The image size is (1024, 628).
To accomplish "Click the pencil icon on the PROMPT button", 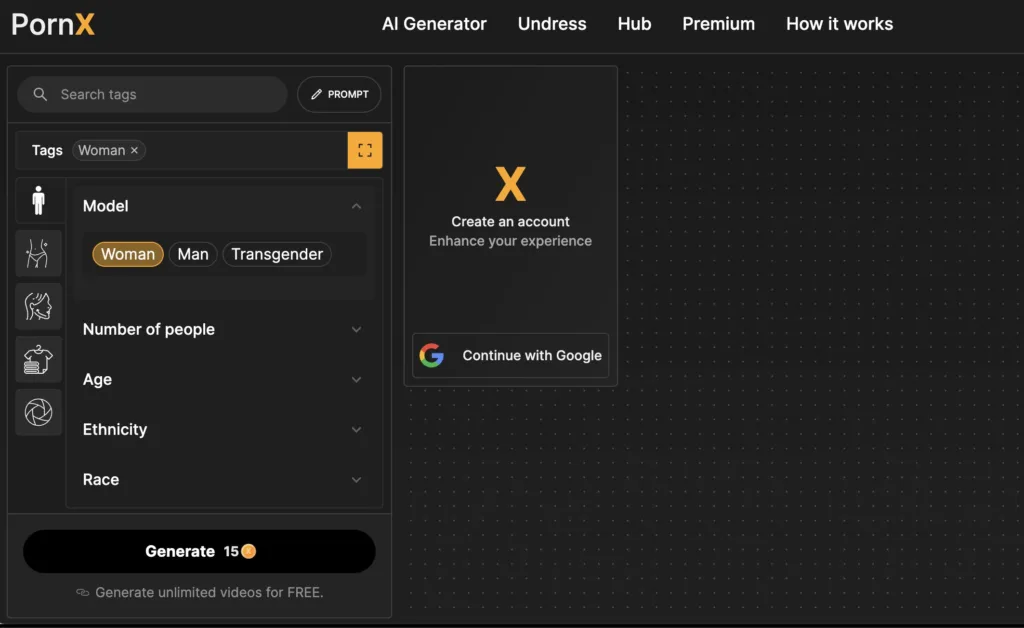I will point(316,94).
